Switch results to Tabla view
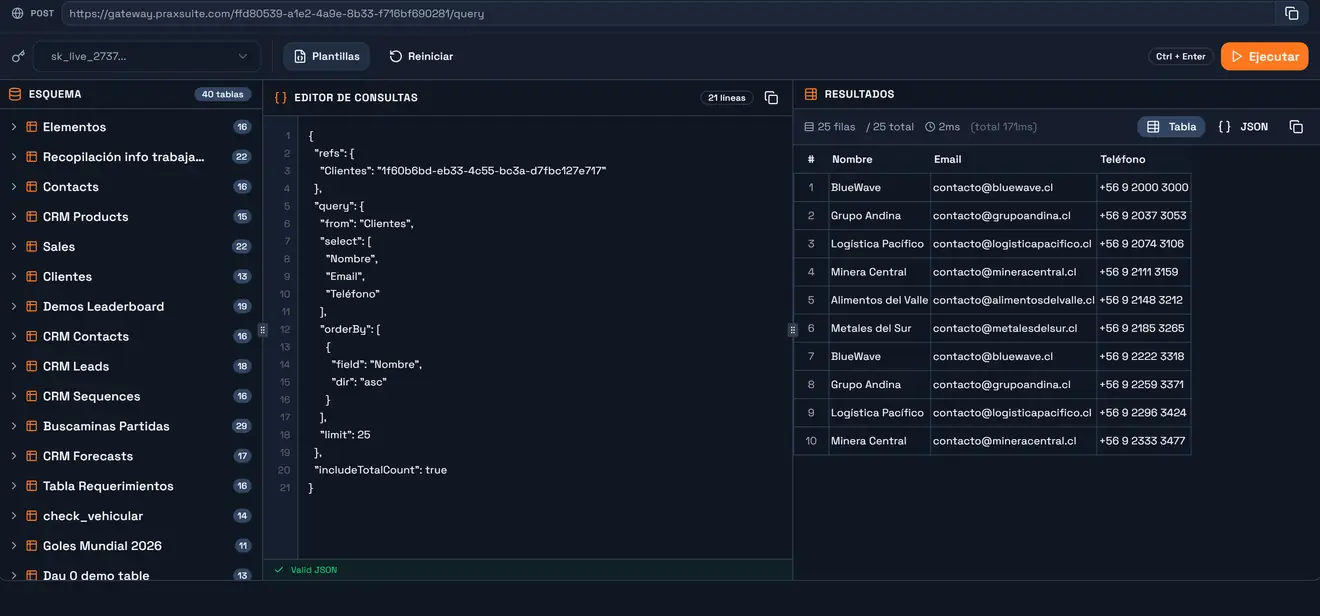 pyautogui.click(x=1171, y=127)
